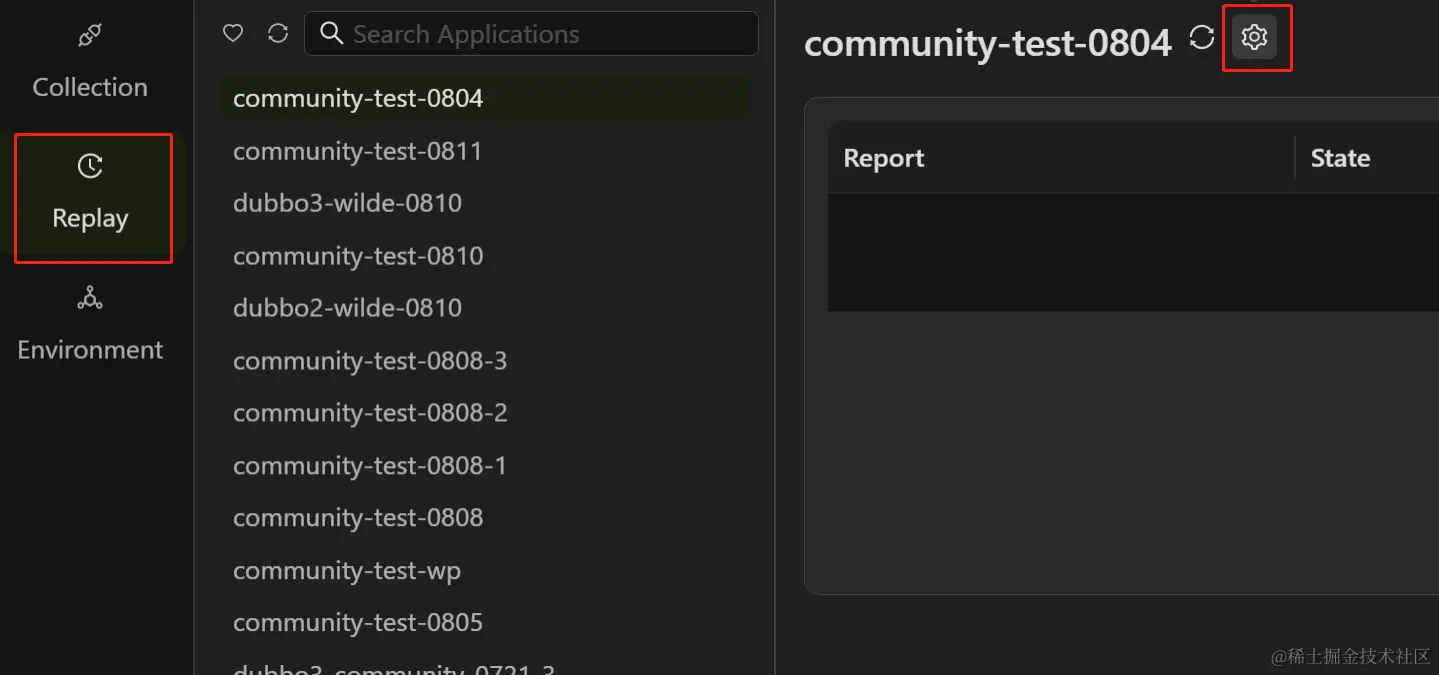This screenshot has height=675, width=1439.
Task: Select community-test-0810 application
Action: pos(485,256)
